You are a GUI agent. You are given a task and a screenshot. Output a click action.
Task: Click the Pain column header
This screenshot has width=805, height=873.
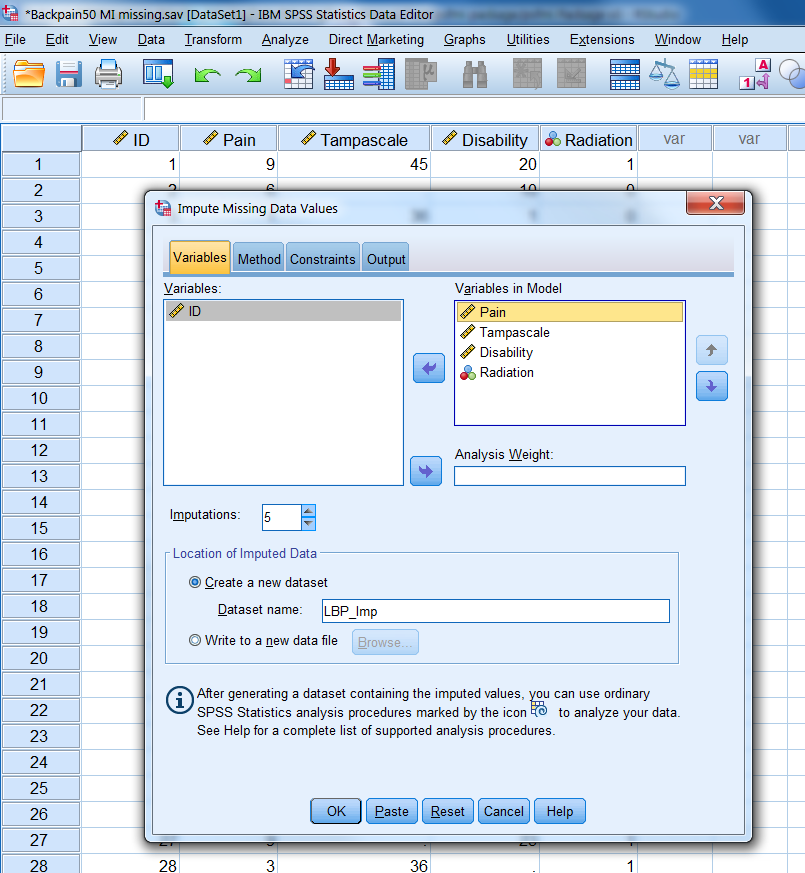point(229,139)
